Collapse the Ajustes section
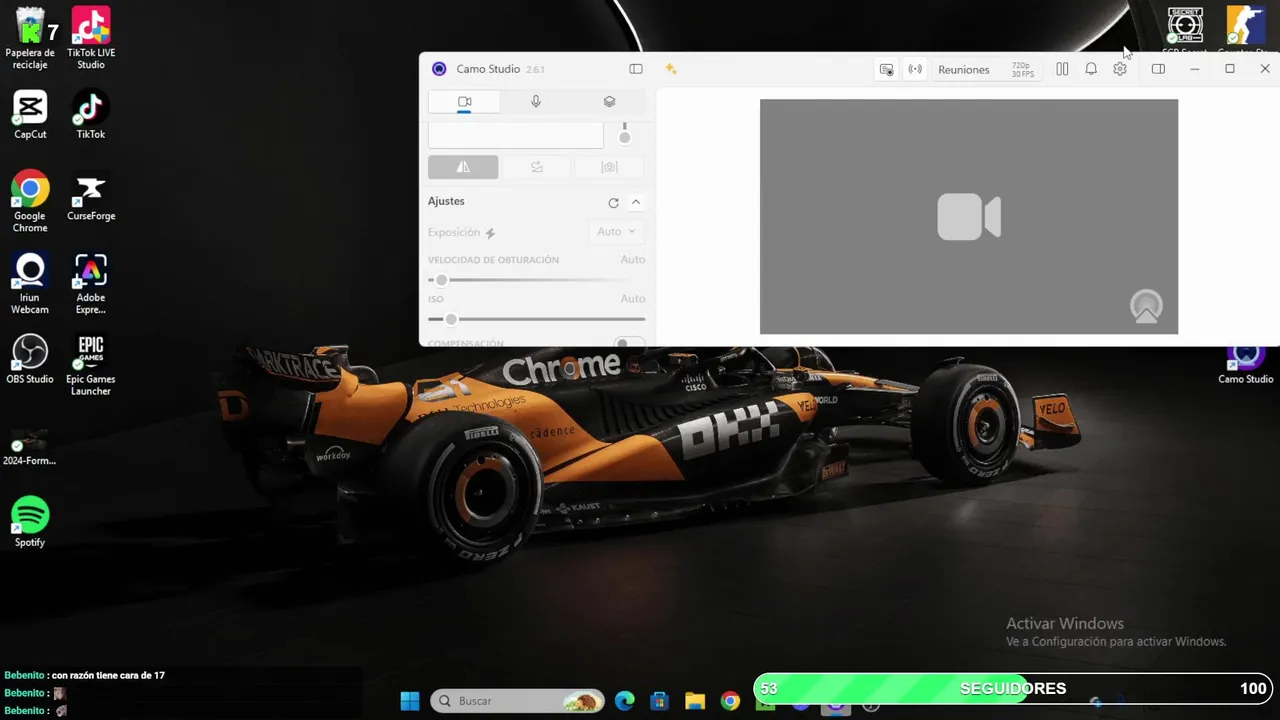Screen dimensions: 1280x720 tap(636, 202)
